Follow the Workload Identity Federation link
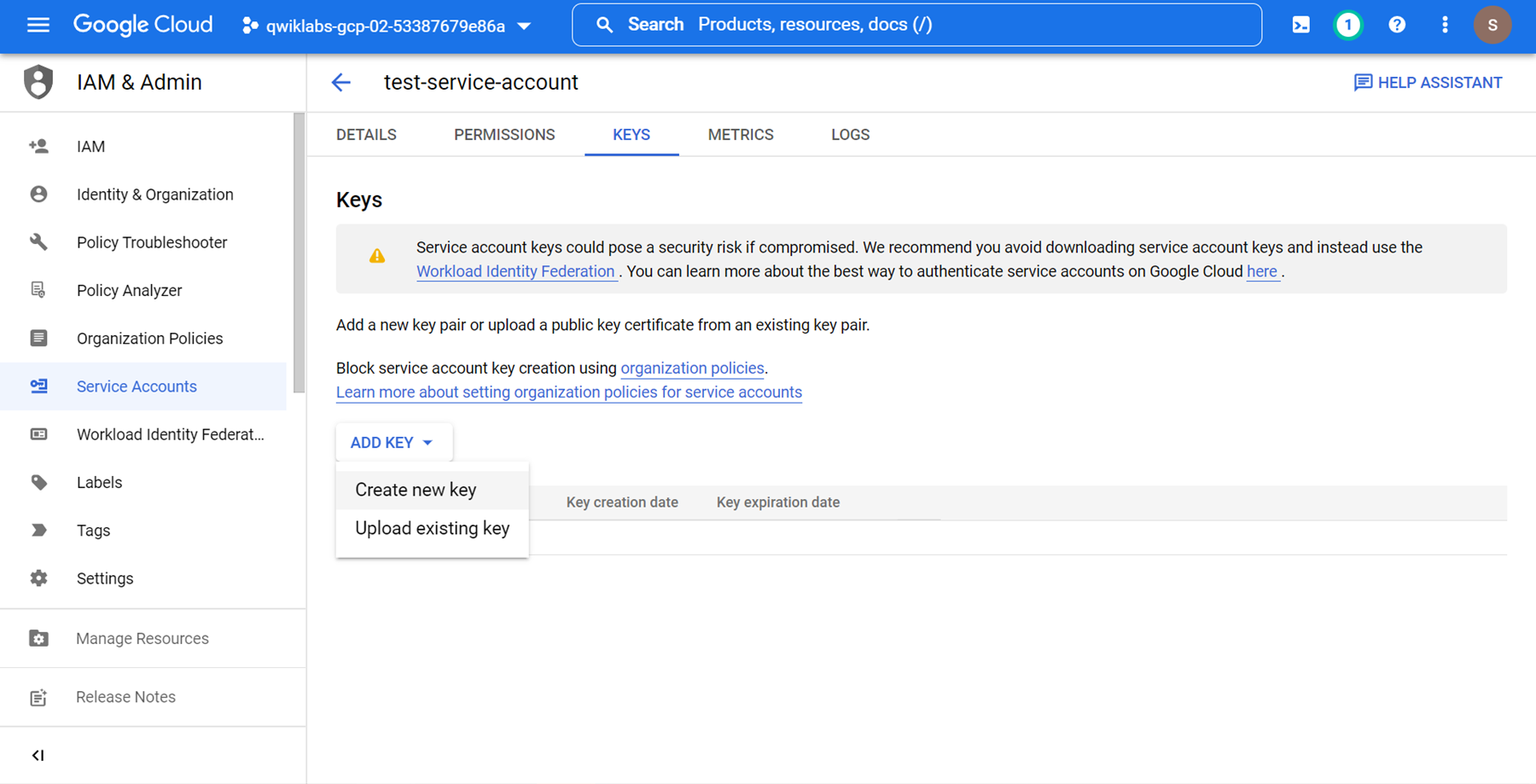Image resolution: width=1536 pixels, height=784 pixels. (515, 271)
